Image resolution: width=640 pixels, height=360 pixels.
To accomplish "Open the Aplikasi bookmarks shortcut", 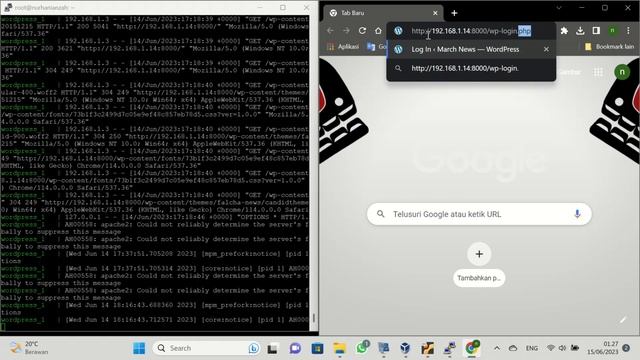I will 343,47.
